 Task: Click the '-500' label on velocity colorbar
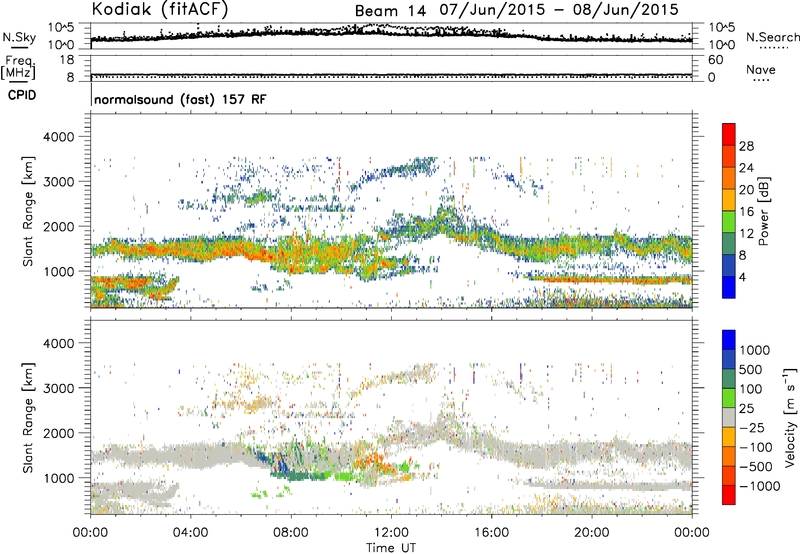coord(756,467)
